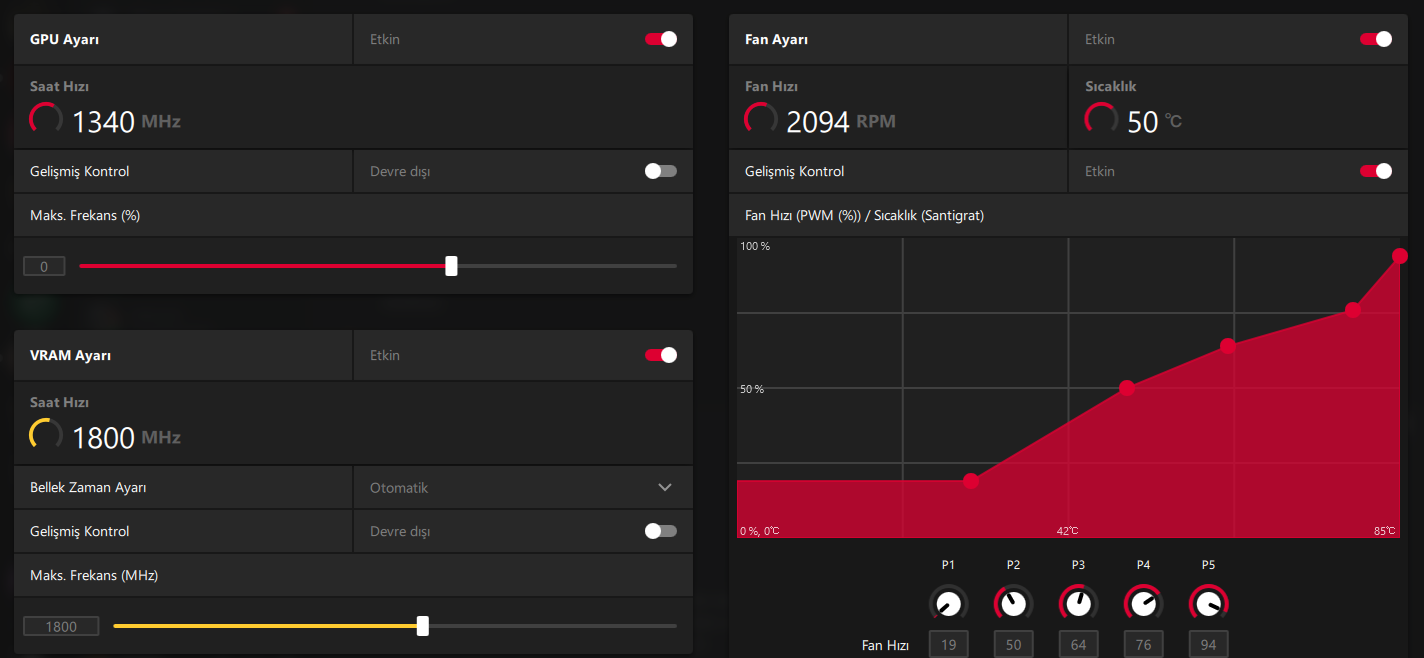
Task: Toggle Fan Gelişmiş Kontrol switch
Action: 1376,171
